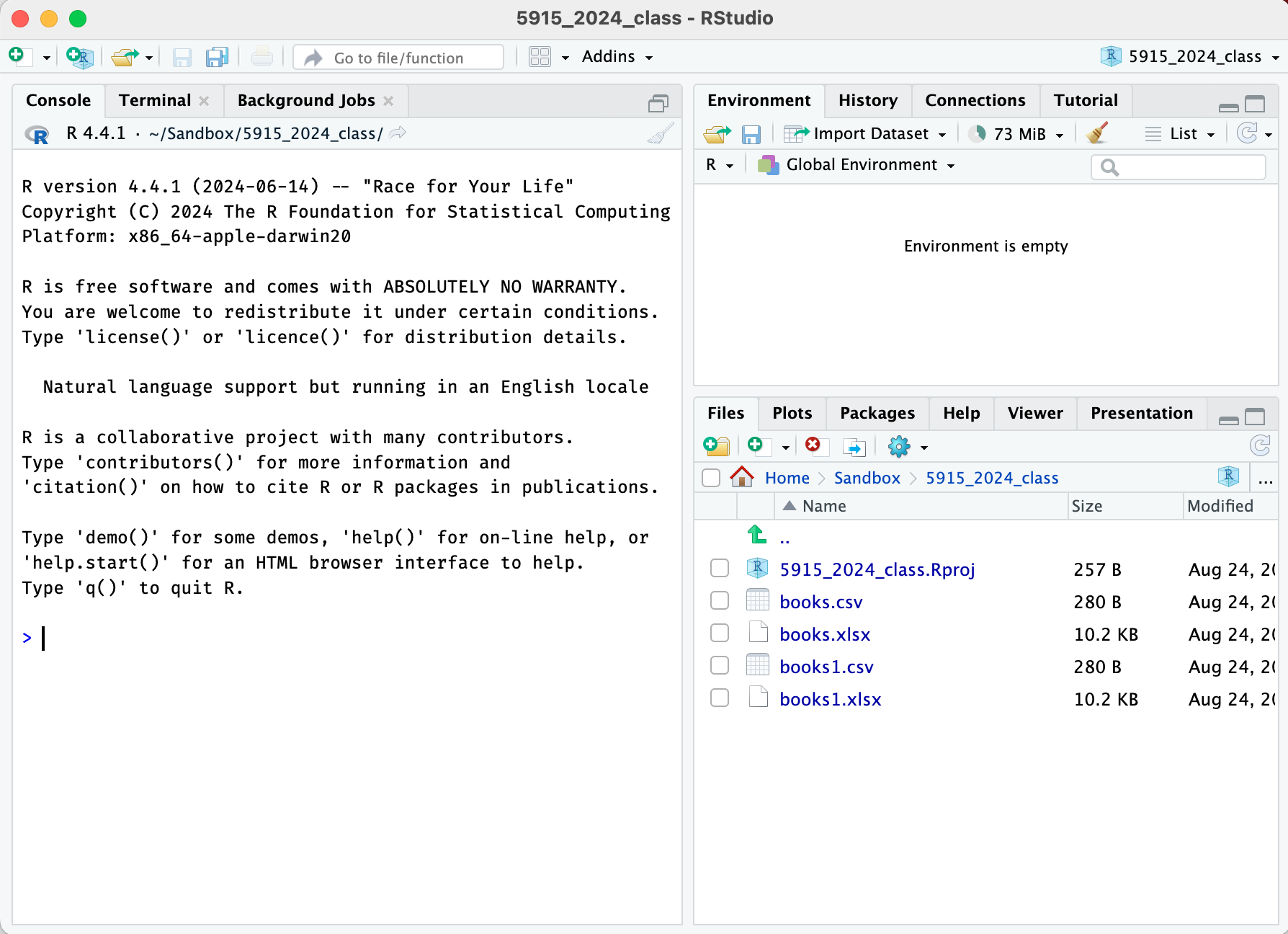Expand the New File dropdown arrow
Viewport: 1288px width, 934px height.
[x=46, y=58]
